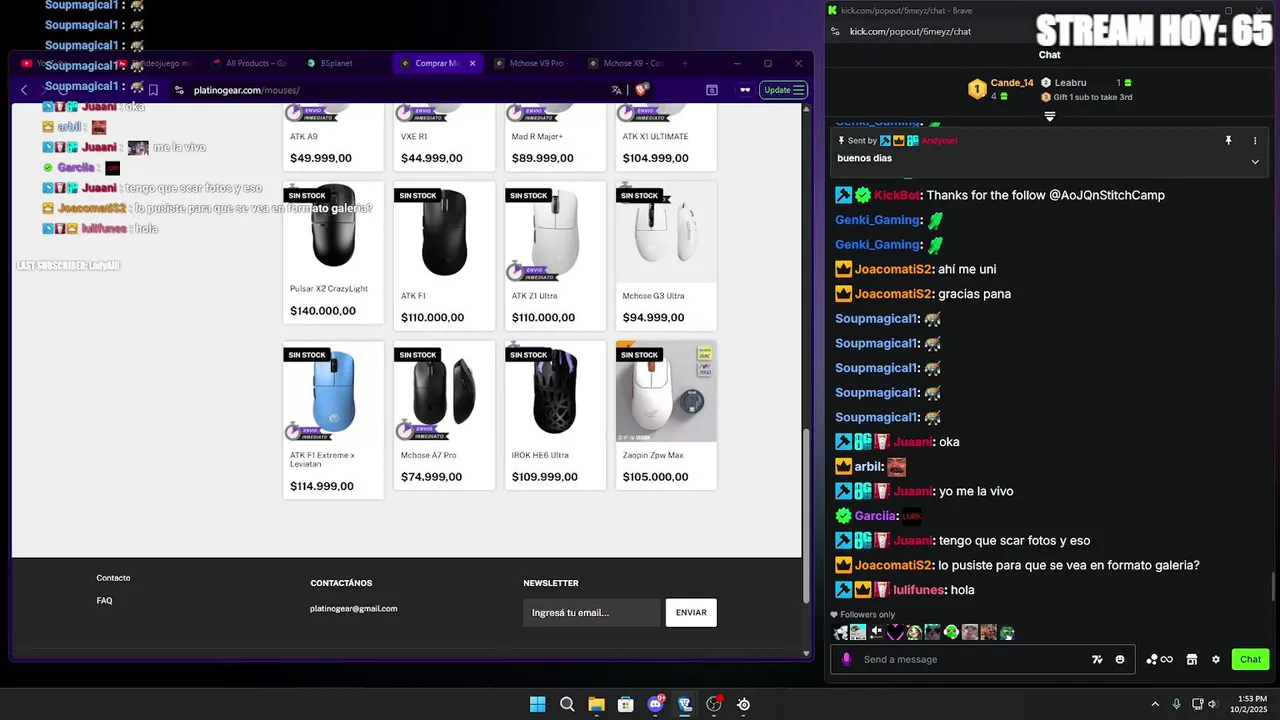
Task: Open the blue ATK F1 Extreme x Leviatan image
Action: point(333,391)
